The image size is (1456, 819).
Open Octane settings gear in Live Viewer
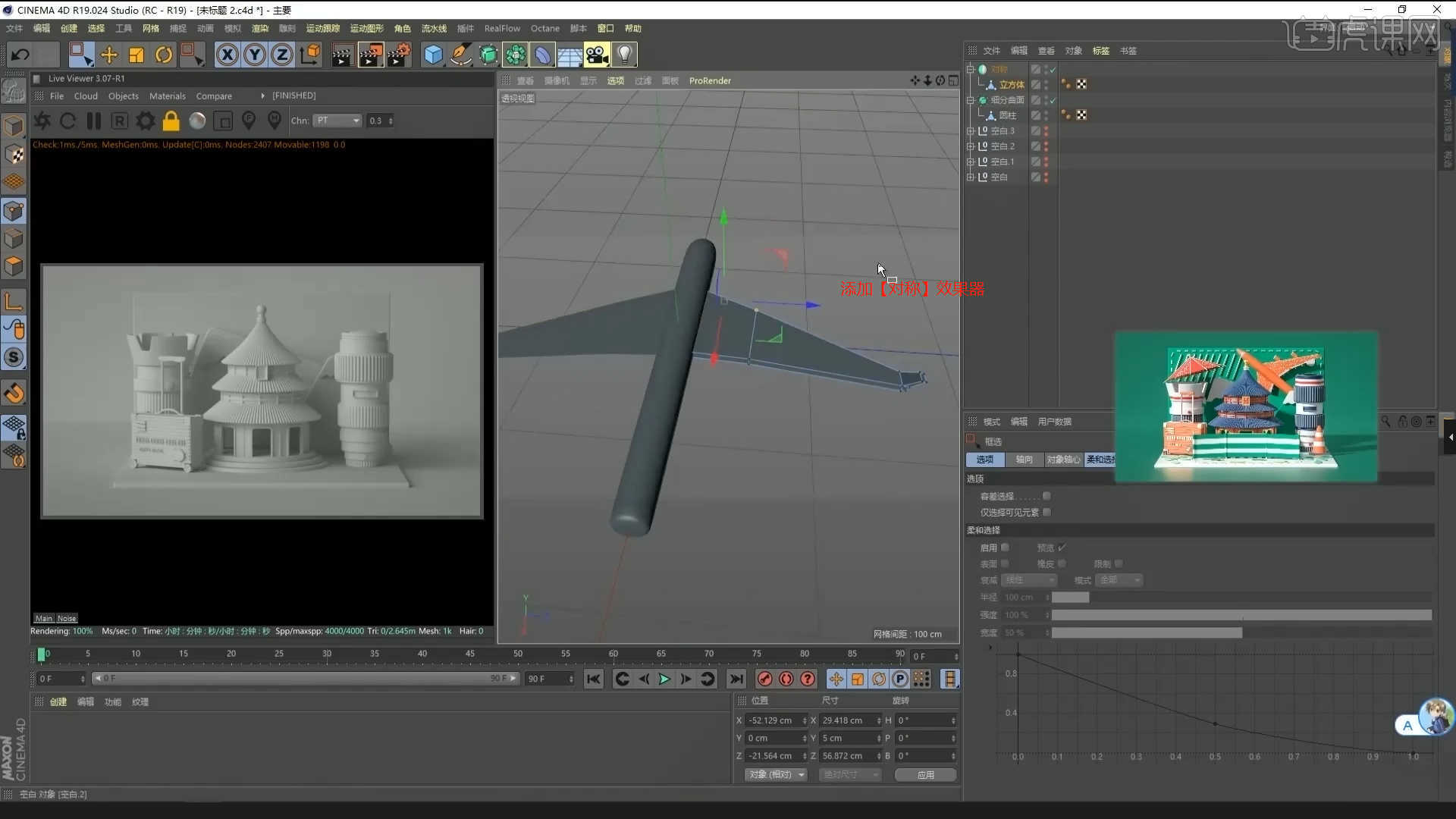145,121
